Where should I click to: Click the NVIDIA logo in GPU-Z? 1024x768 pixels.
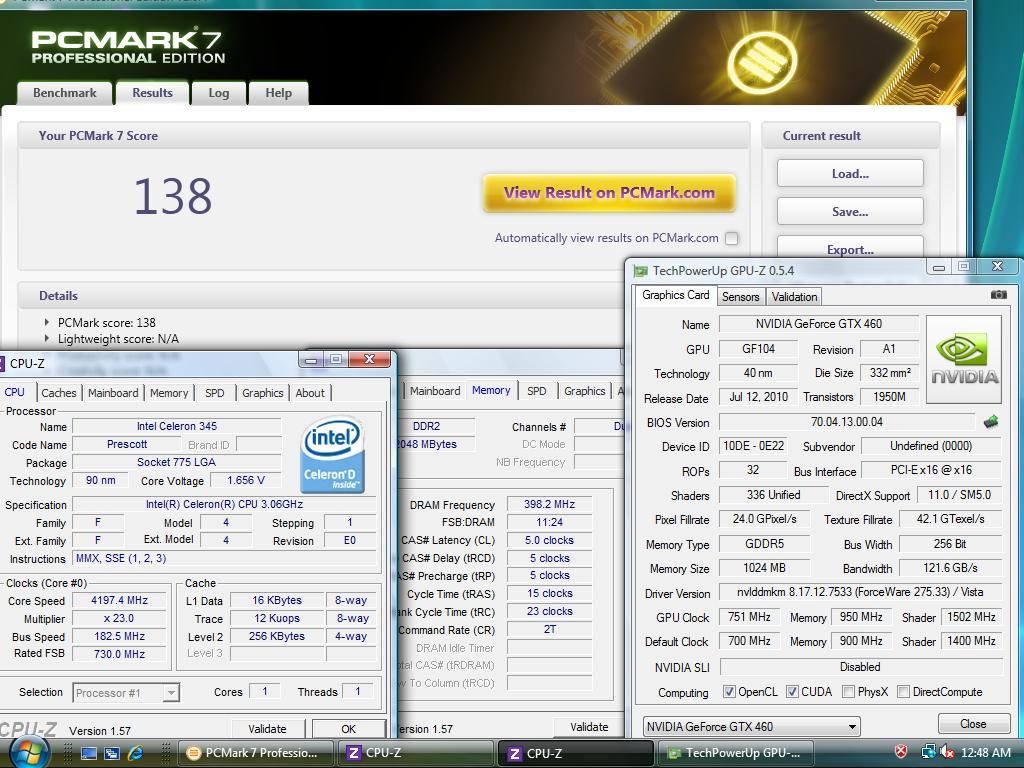click(964, 360)
